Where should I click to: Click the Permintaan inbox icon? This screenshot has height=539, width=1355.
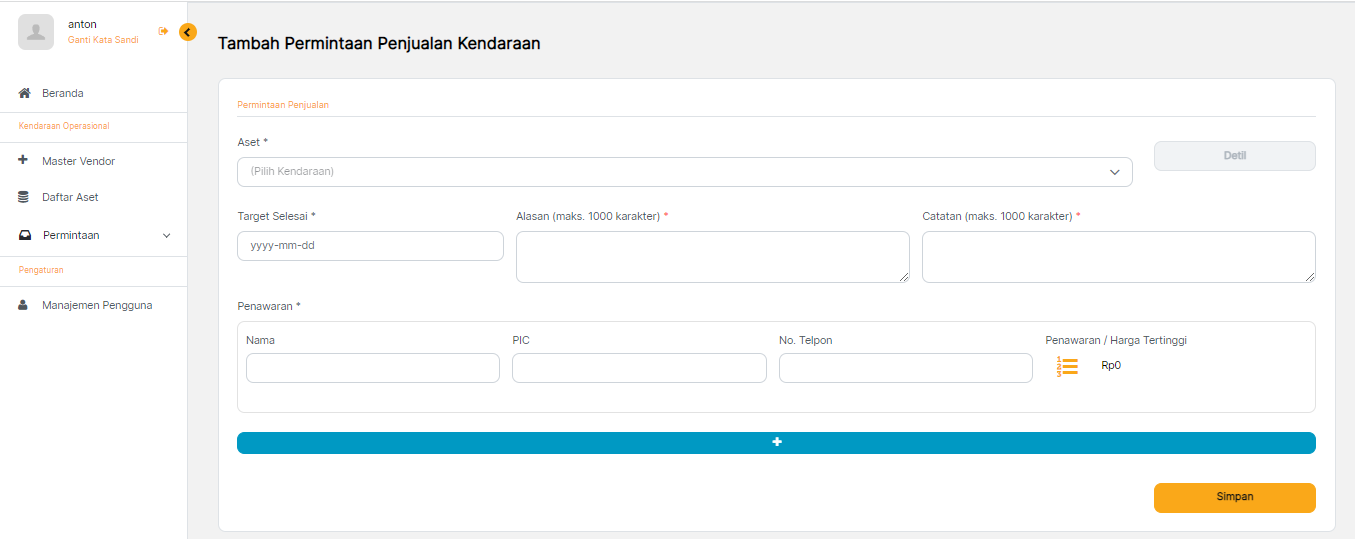click(x=25, y=235)
